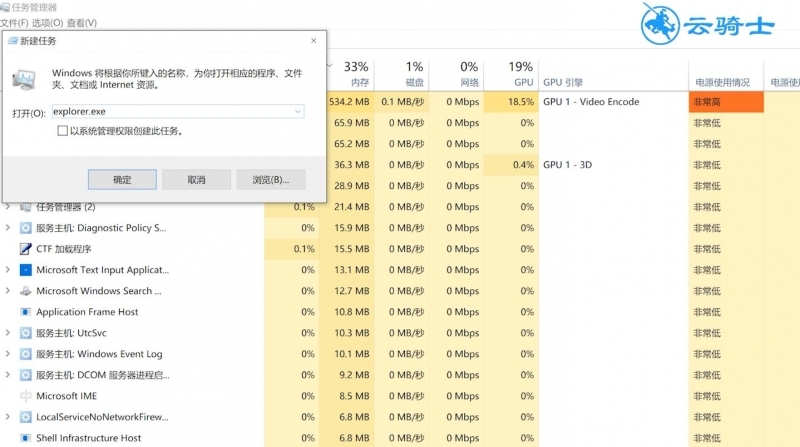Expand the DCOM 服务器进程 row
The image size is (800, 447).
point(8,375)
